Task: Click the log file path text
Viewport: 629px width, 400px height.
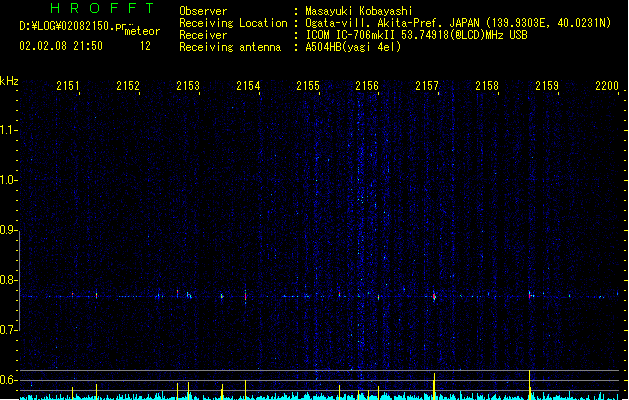Action: click(72, 26)
